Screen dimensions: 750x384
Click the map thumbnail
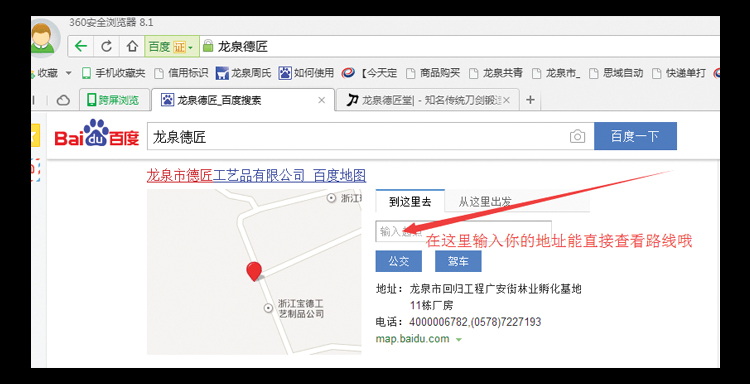(254, 272)
